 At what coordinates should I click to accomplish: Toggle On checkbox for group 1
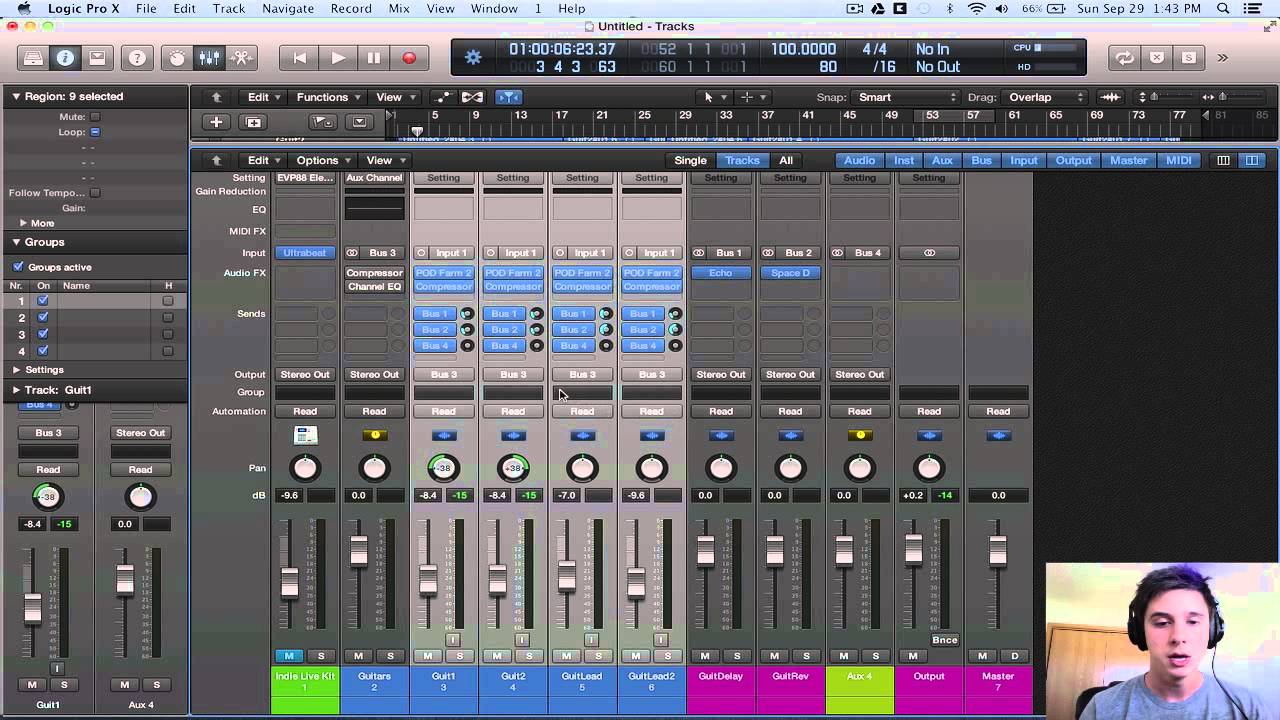(43, 301)
